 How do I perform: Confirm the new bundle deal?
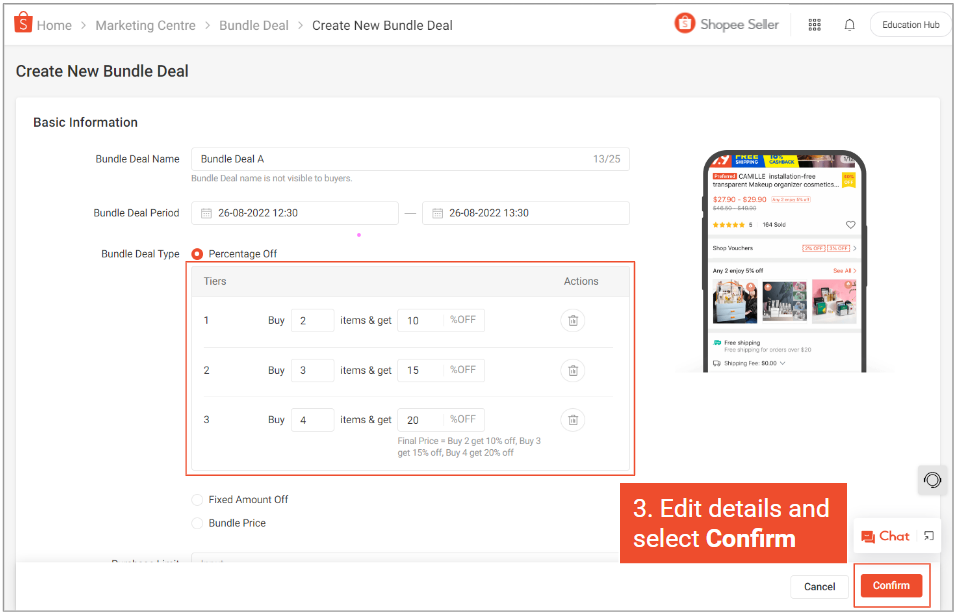point(891,586)
